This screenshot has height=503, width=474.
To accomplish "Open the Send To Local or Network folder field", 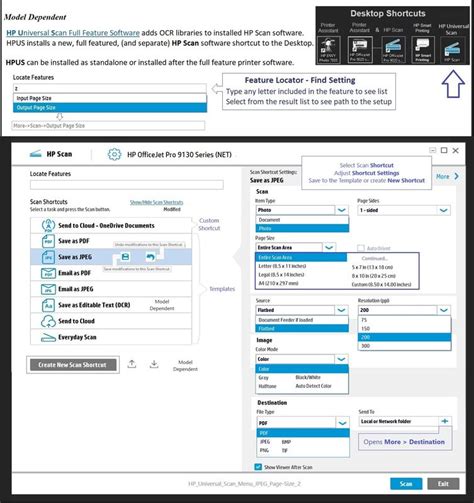I will point(399,421).
